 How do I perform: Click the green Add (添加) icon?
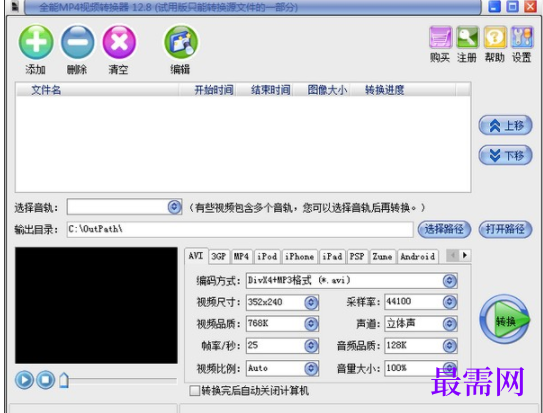(36, 42)
